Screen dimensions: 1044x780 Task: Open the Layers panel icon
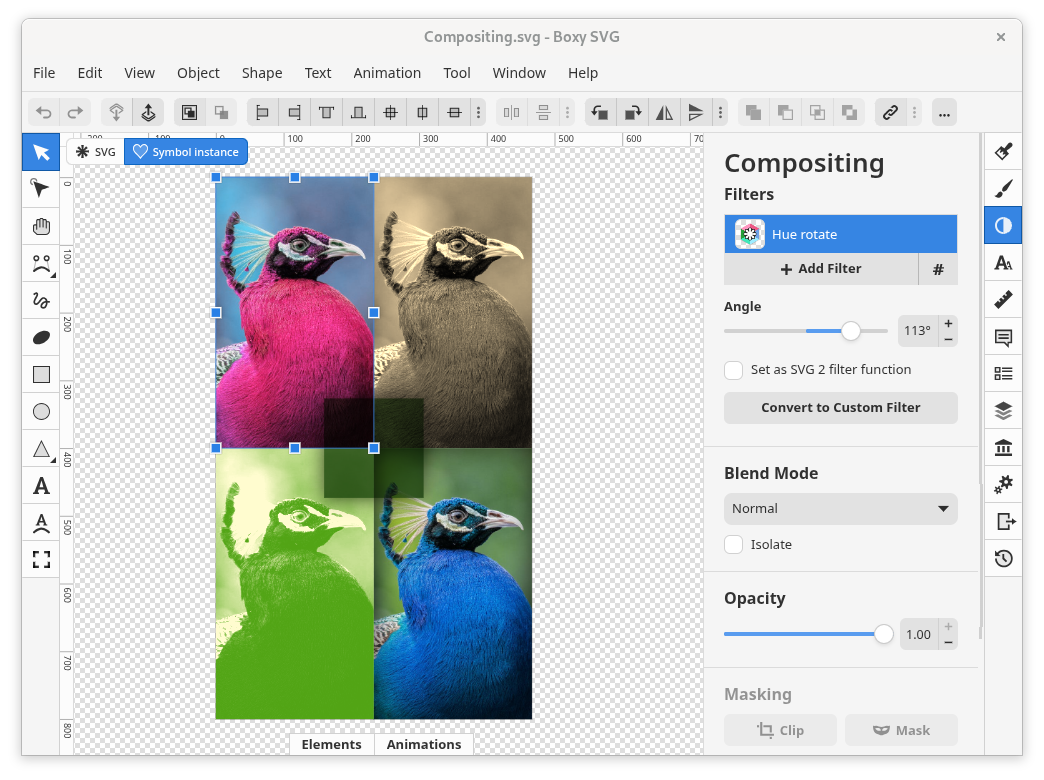pos(1003,410)
